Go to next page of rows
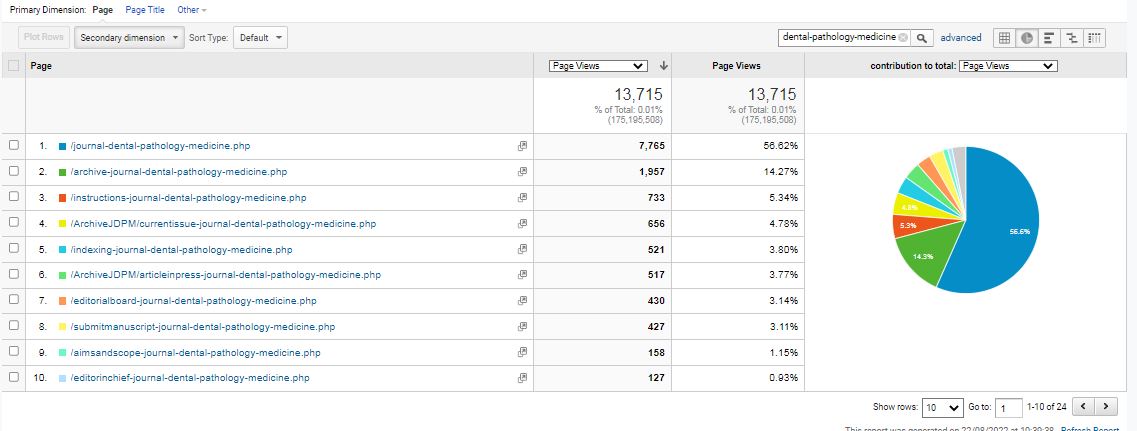1137x431 pixels. pos(1106,407)
